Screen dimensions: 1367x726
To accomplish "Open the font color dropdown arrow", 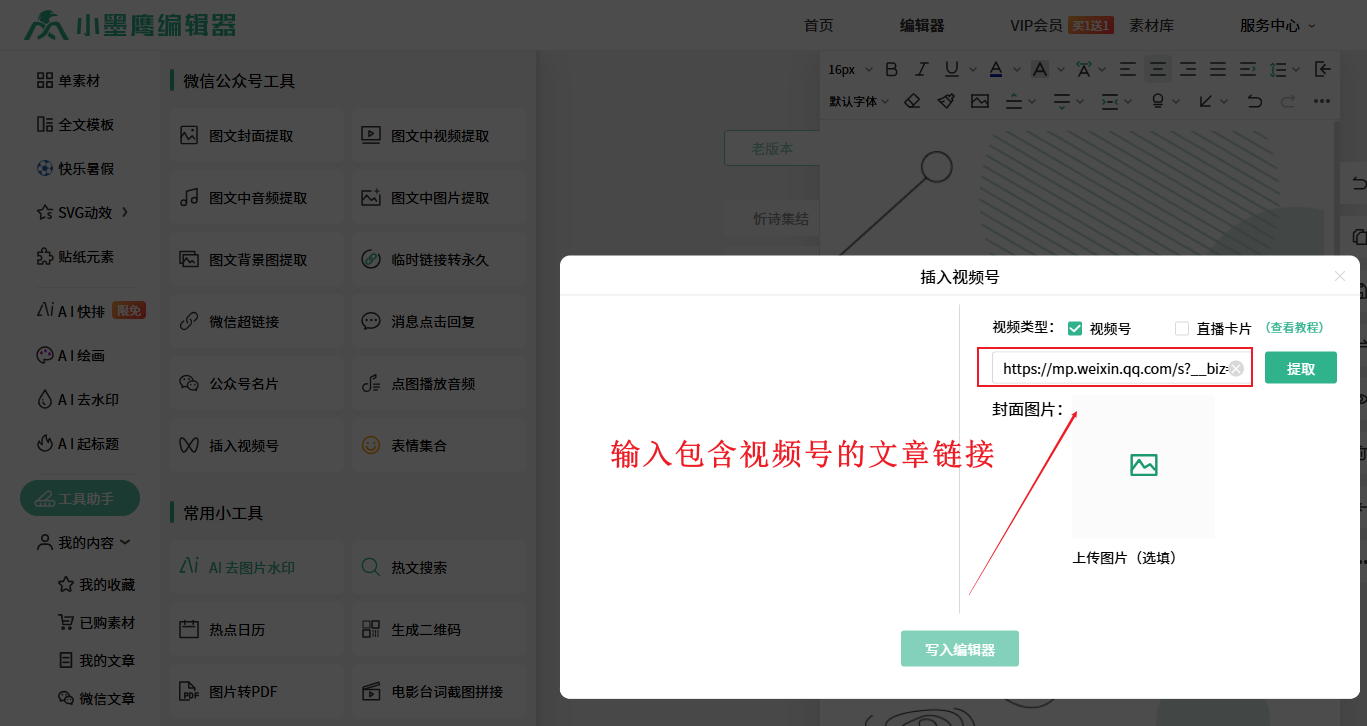I will click(1017, 69).
